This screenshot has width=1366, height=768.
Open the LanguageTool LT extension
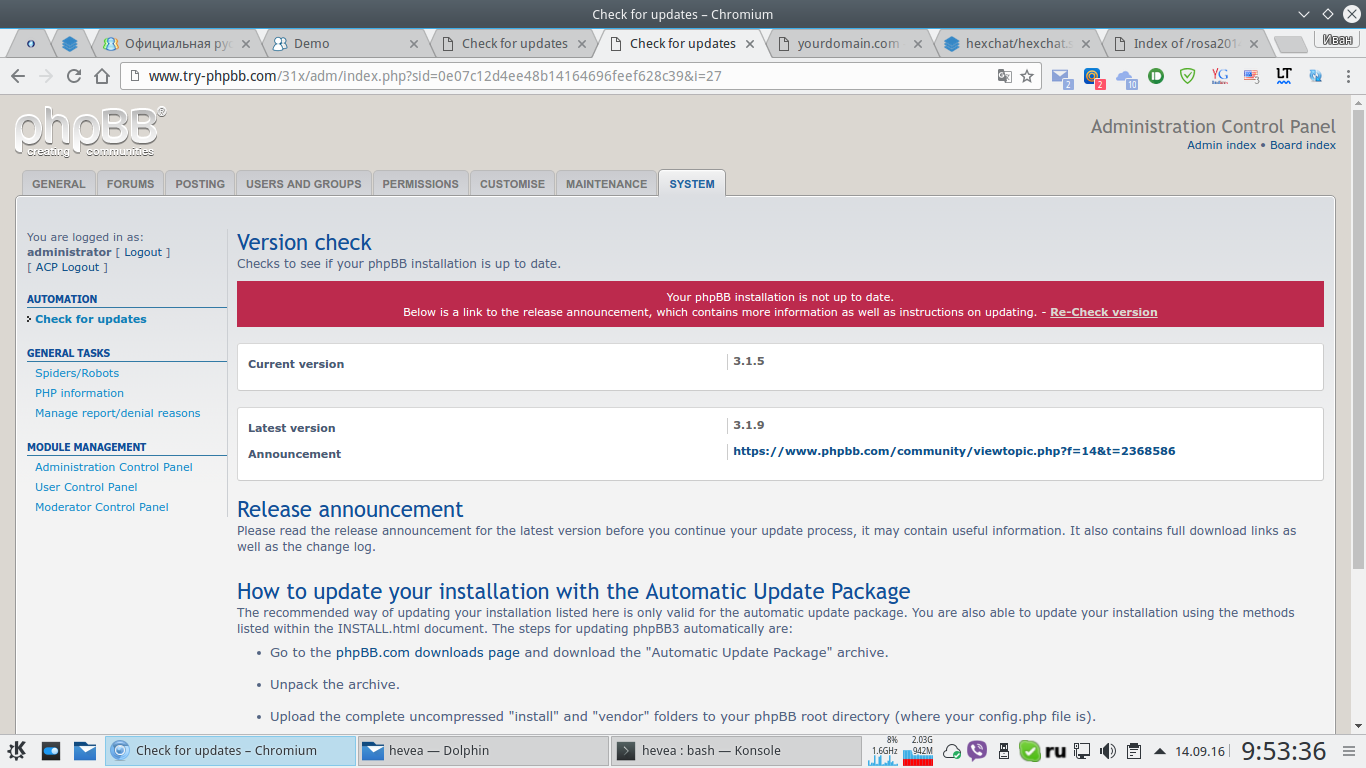(1284, 75)
